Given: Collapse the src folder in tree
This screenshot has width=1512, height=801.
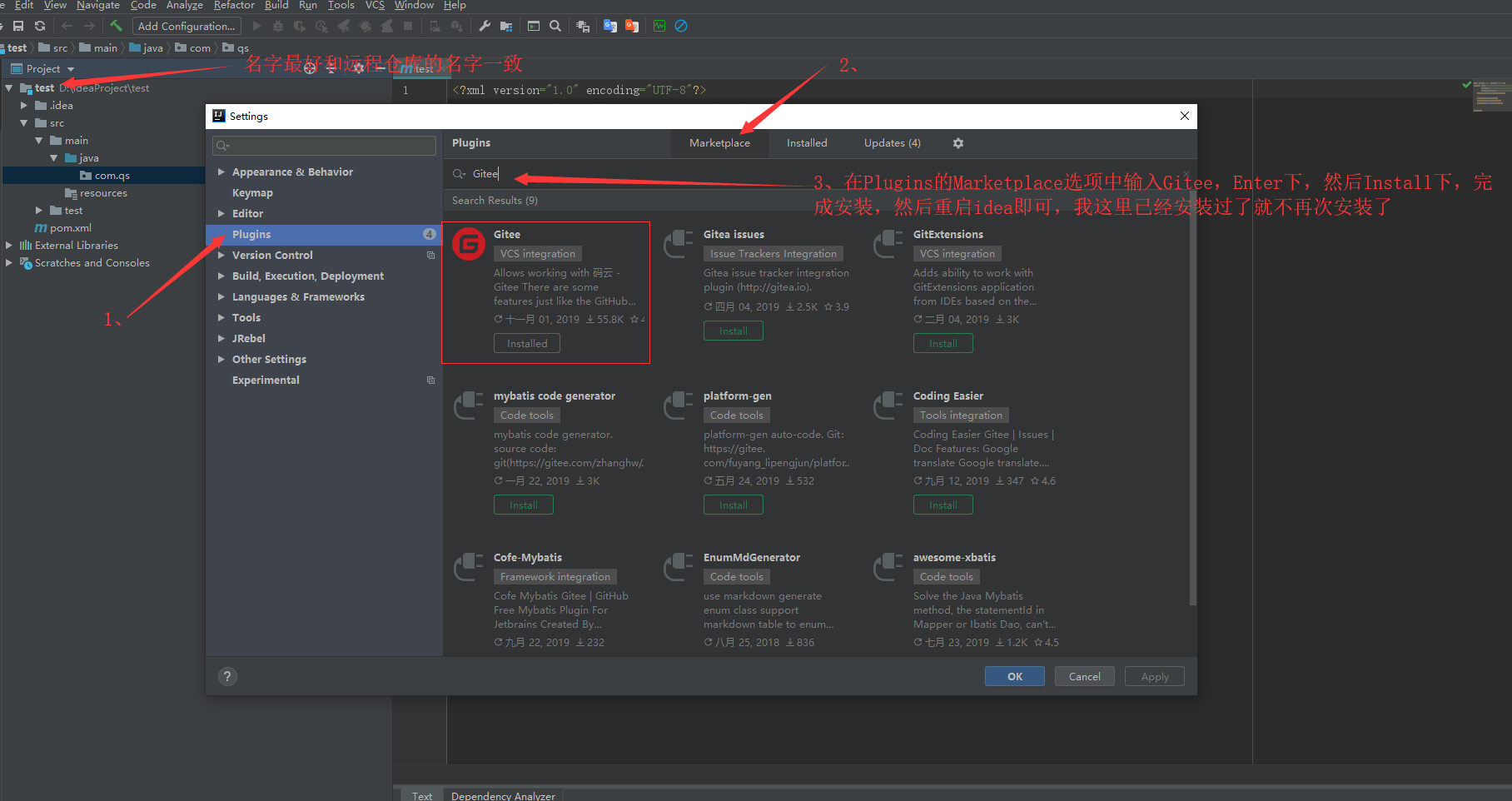Looking at the screenshot, I should click(24, 122).
